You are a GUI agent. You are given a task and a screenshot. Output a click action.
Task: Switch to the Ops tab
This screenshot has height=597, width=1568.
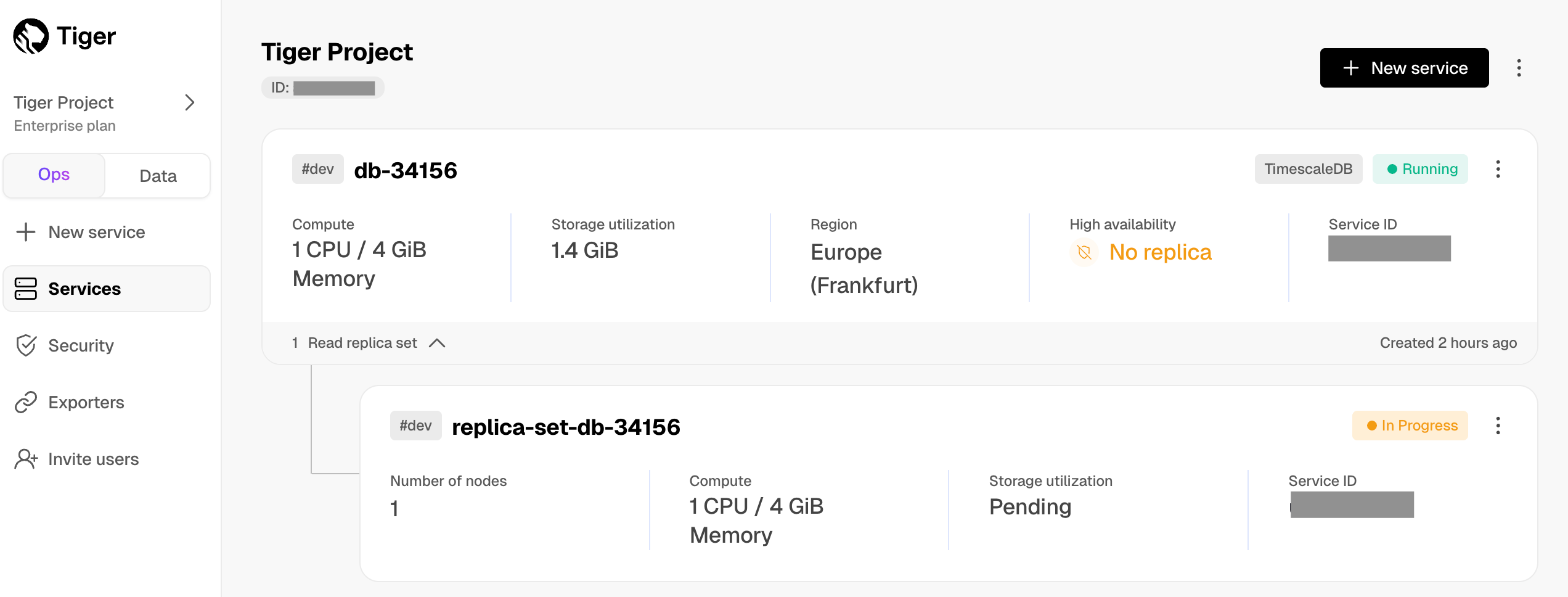[54, 175]
